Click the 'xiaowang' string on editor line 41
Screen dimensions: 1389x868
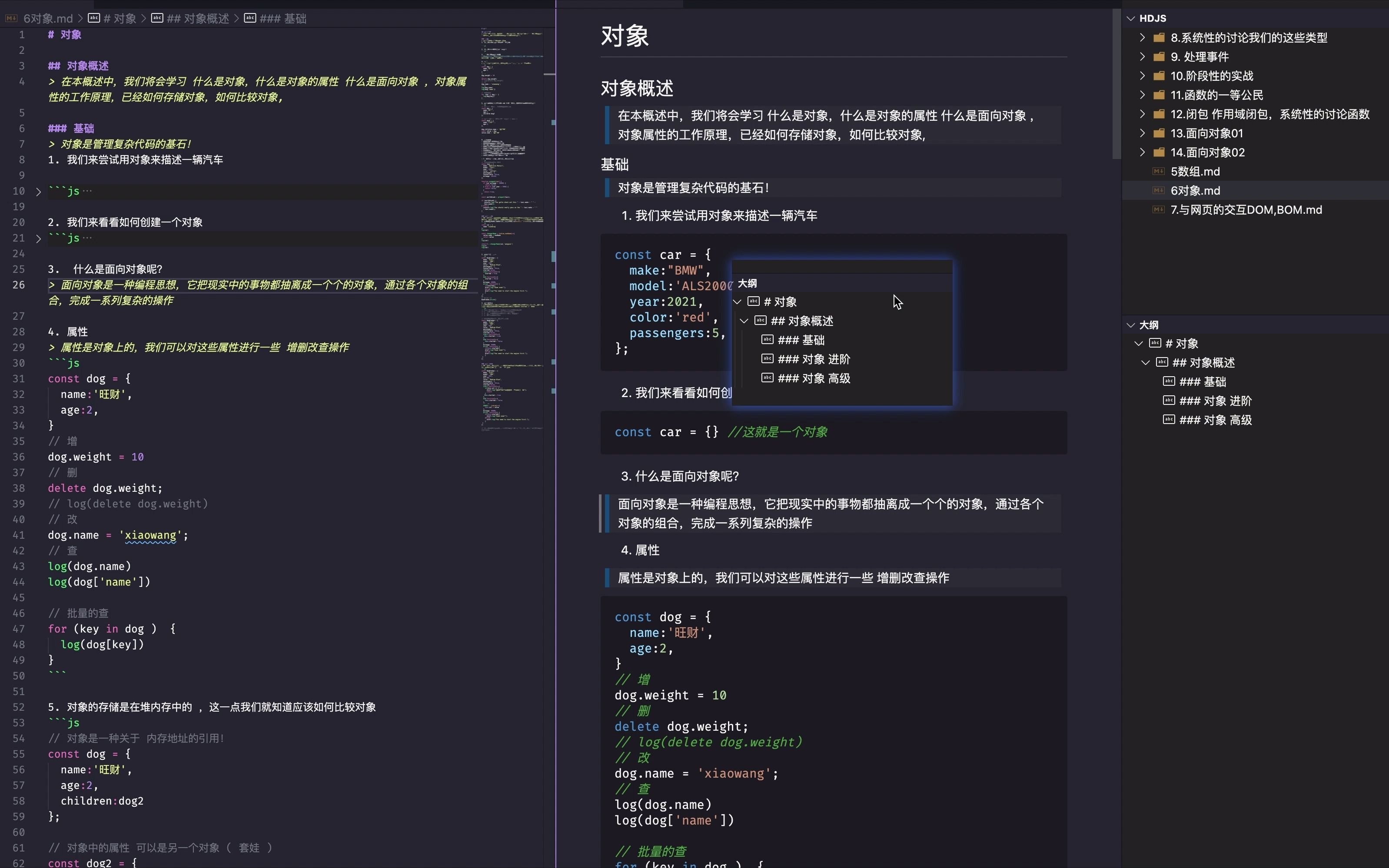tap(150, 535)
